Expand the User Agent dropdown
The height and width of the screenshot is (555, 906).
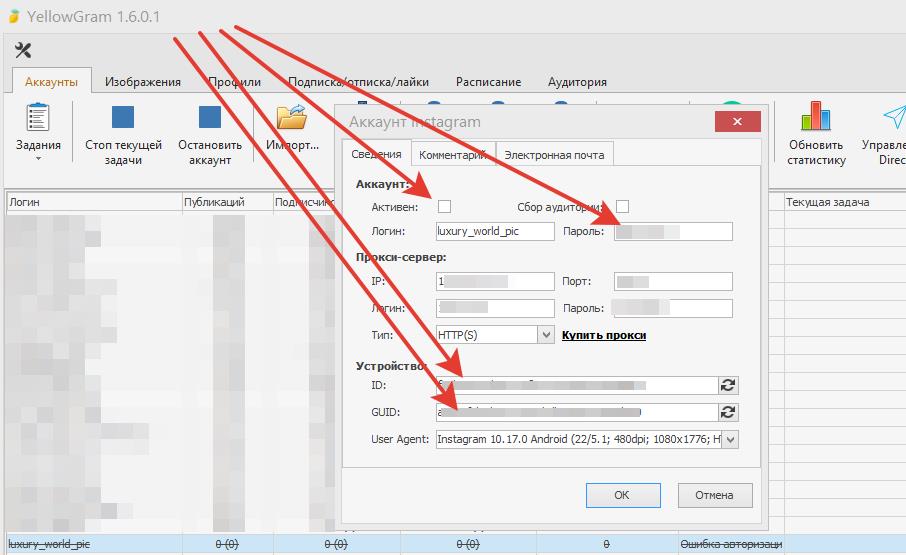(x=730, y=439)
